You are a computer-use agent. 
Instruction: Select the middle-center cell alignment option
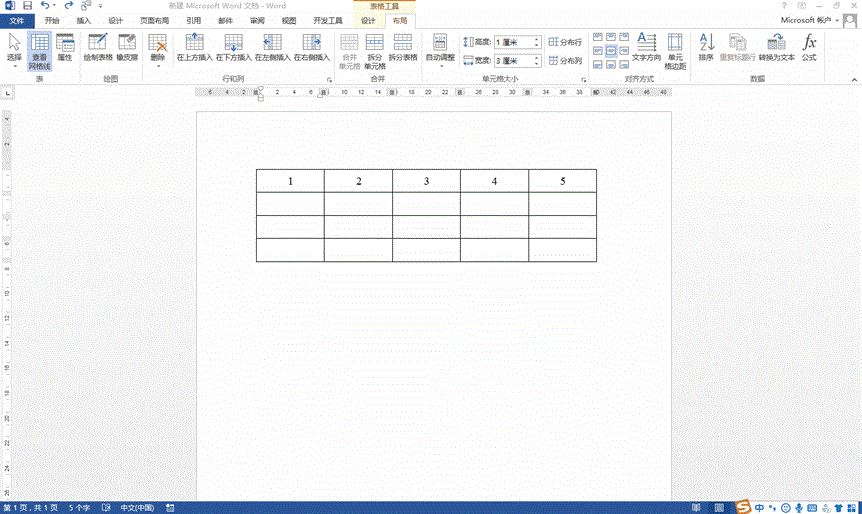pos(611,51)
